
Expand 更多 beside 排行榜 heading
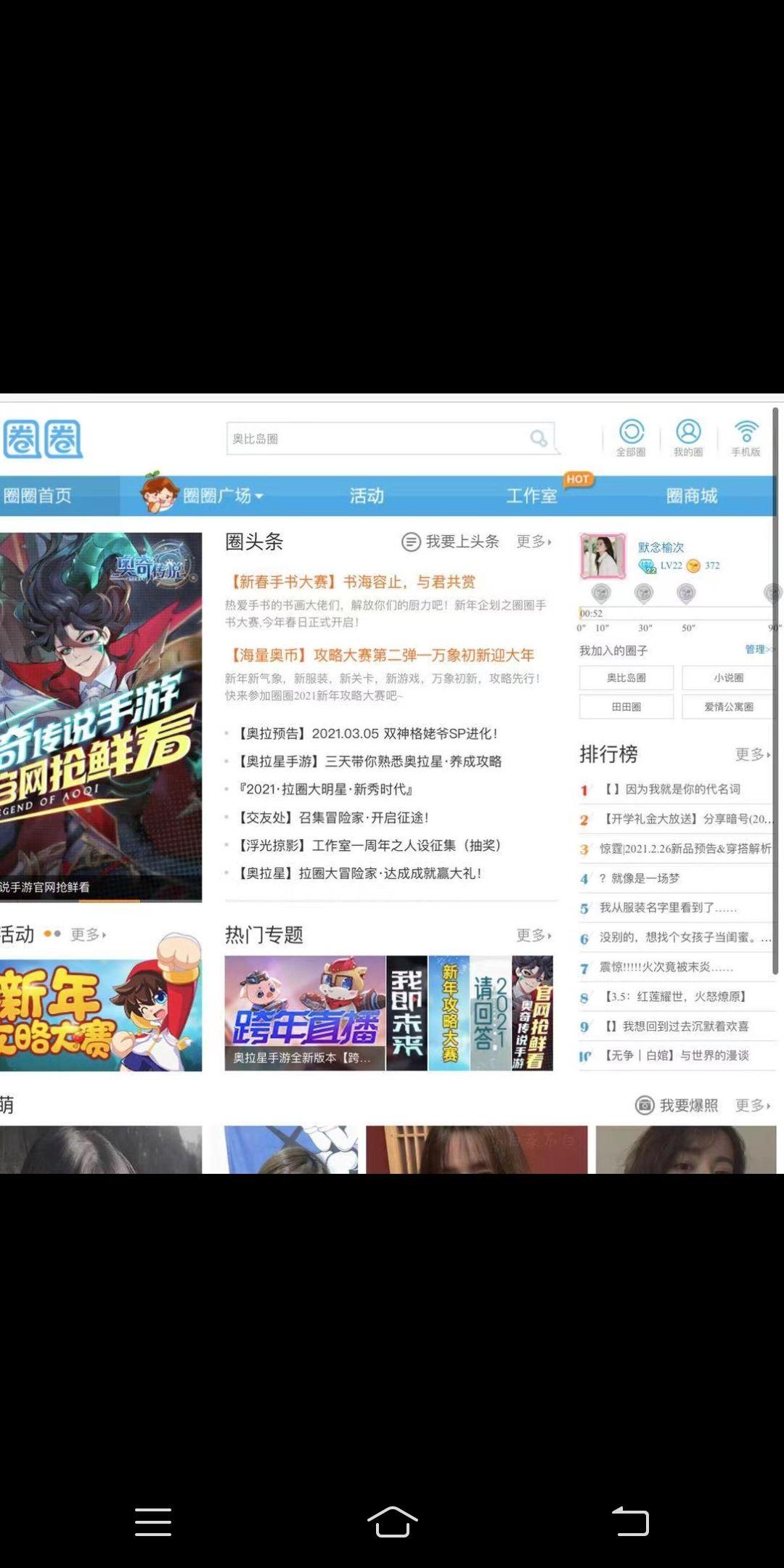click(752, 755)
